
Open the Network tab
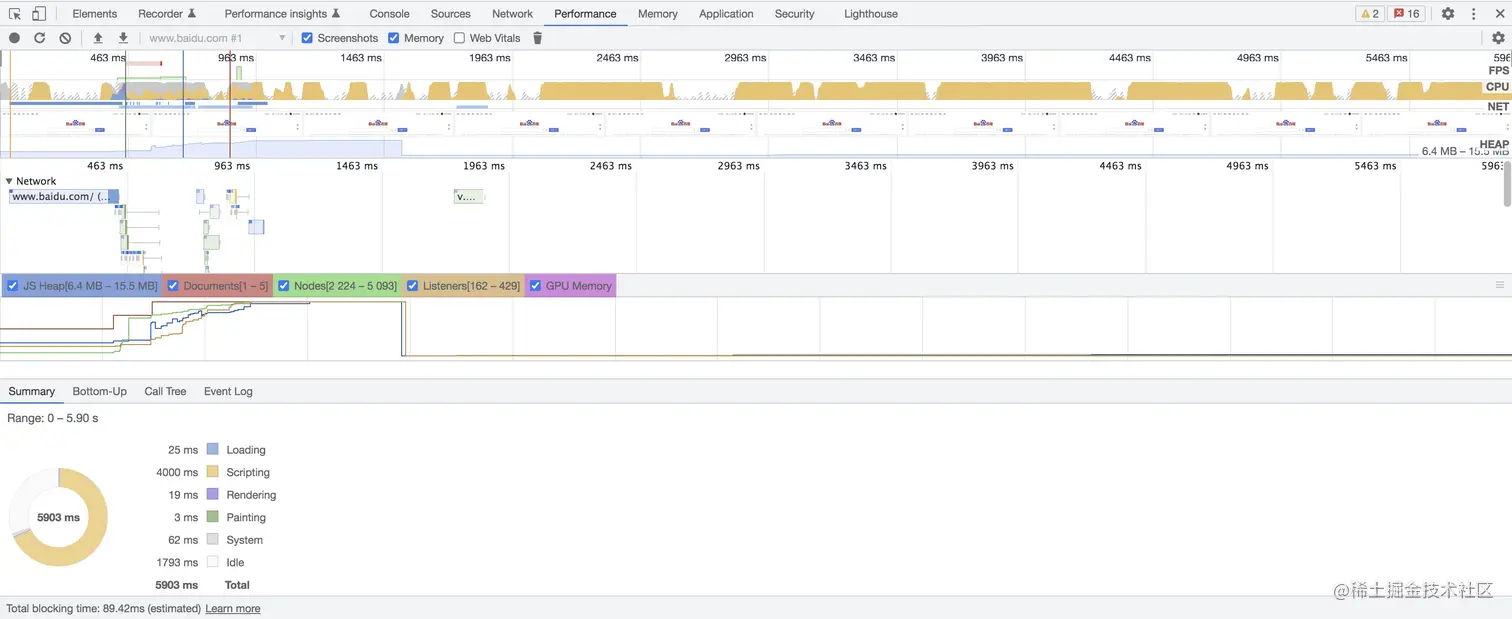click(x=512, y=14)
